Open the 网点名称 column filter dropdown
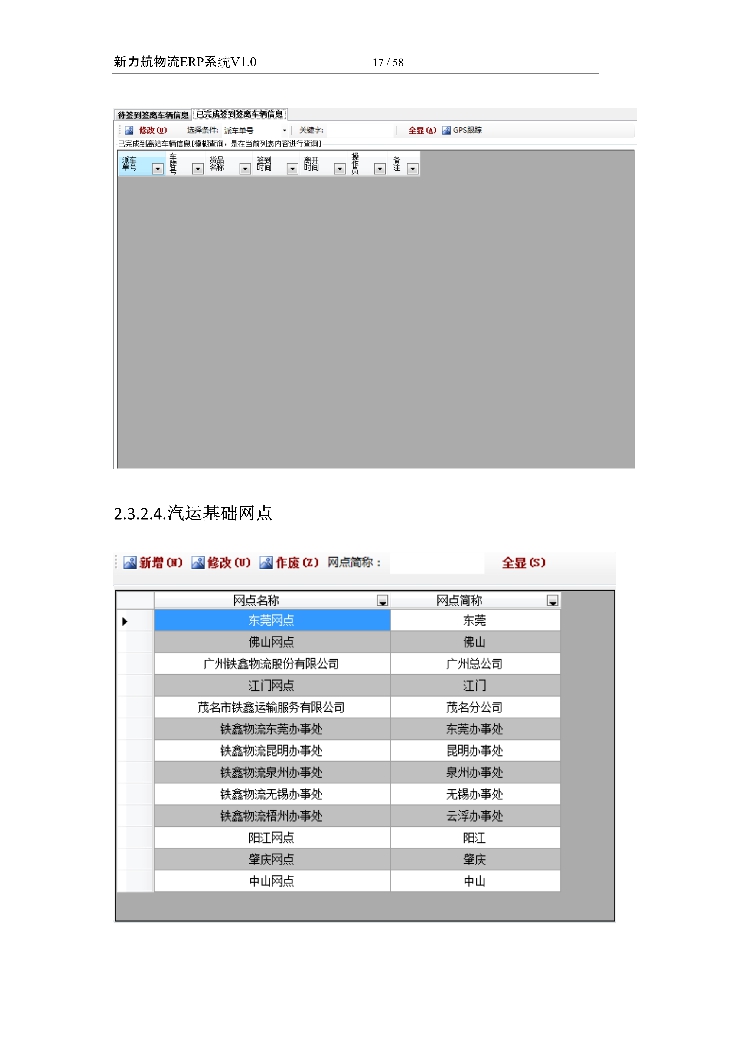The image size is (750, 1060). [x=383, y=600]
